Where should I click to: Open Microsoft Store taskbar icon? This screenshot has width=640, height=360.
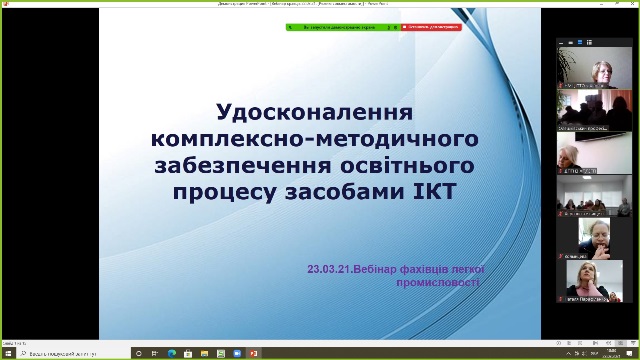pyautogui.click(x=188, y=353)
